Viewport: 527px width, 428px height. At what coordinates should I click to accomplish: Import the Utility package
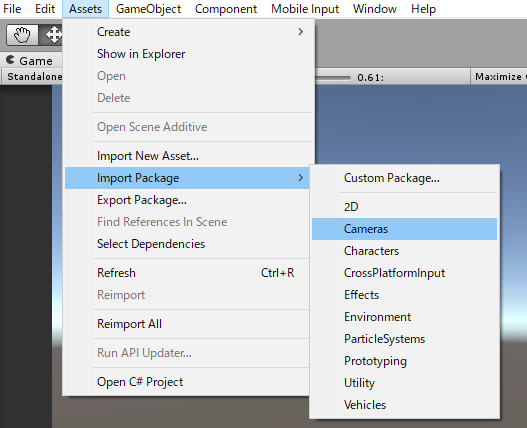pos(404,383)
